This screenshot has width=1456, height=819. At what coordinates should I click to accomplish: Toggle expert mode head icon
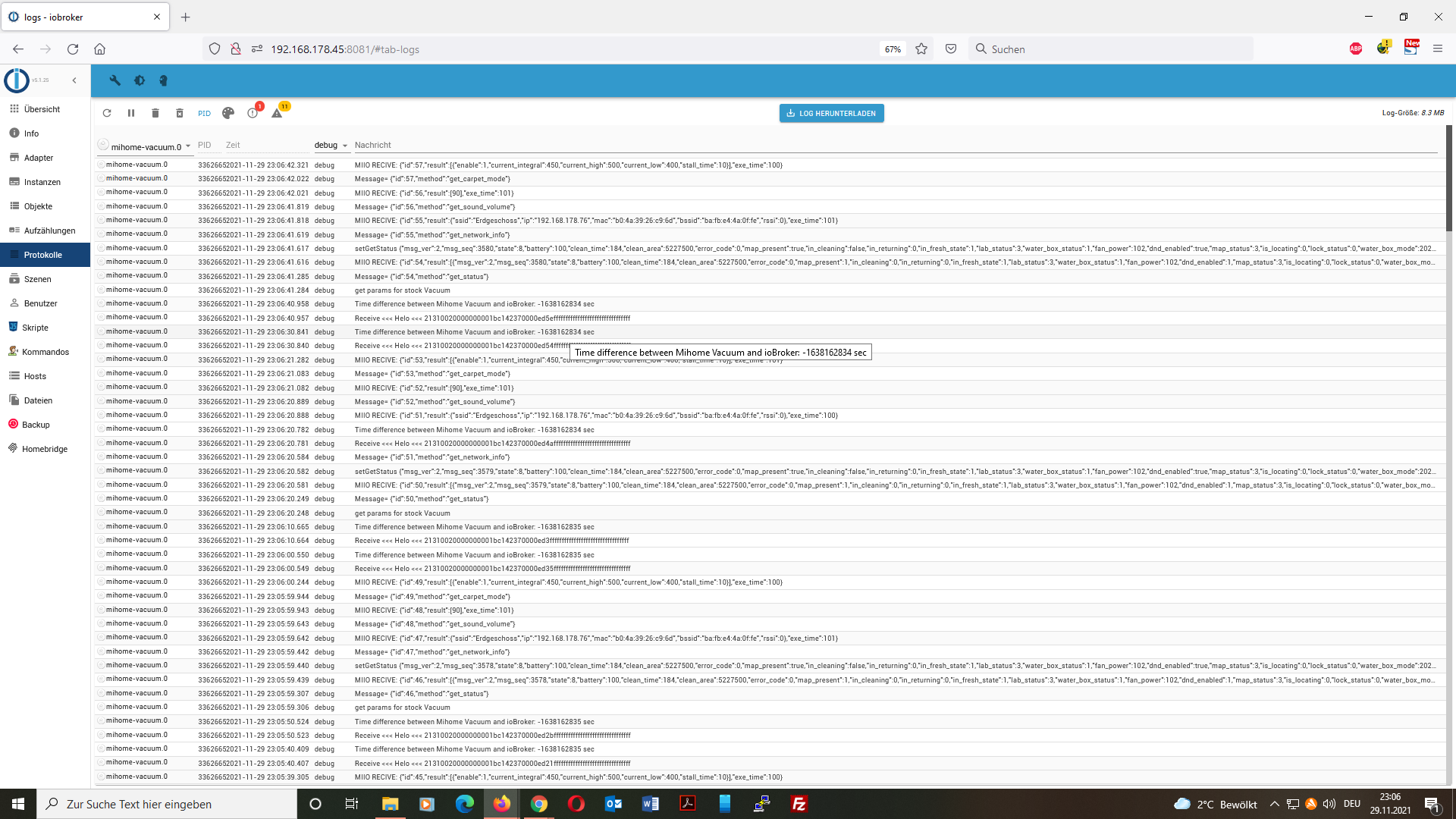(x=163, y=80)
